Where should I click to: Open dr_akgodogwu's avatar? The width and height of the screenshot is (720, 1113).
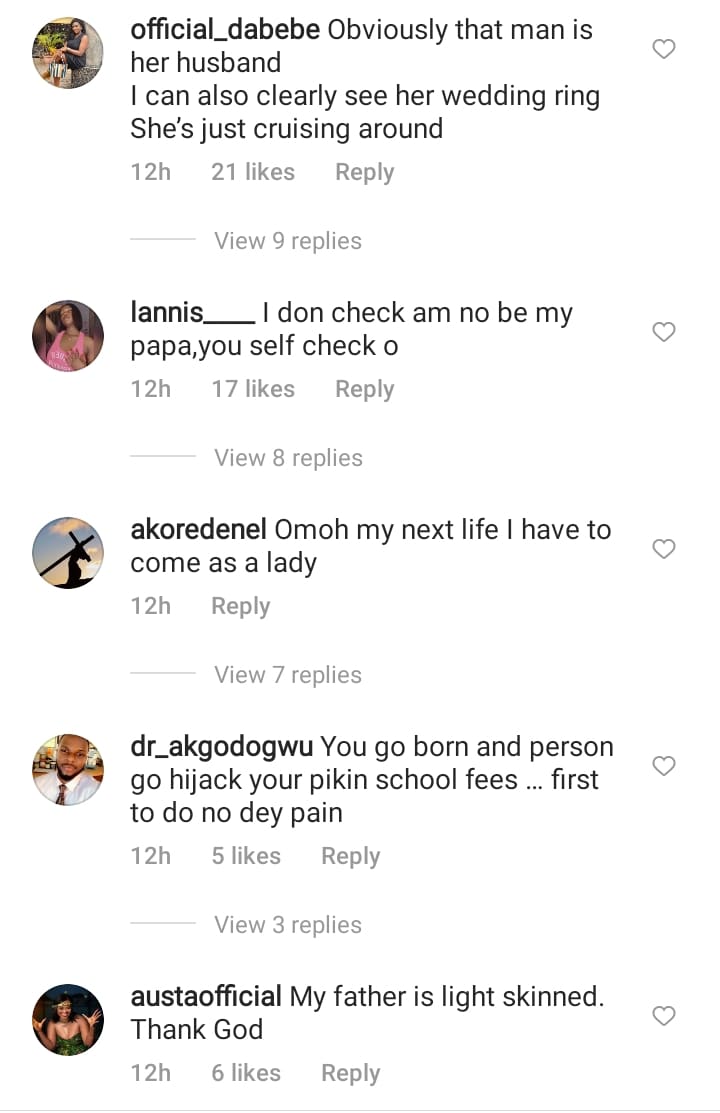(x=68, y=770)
